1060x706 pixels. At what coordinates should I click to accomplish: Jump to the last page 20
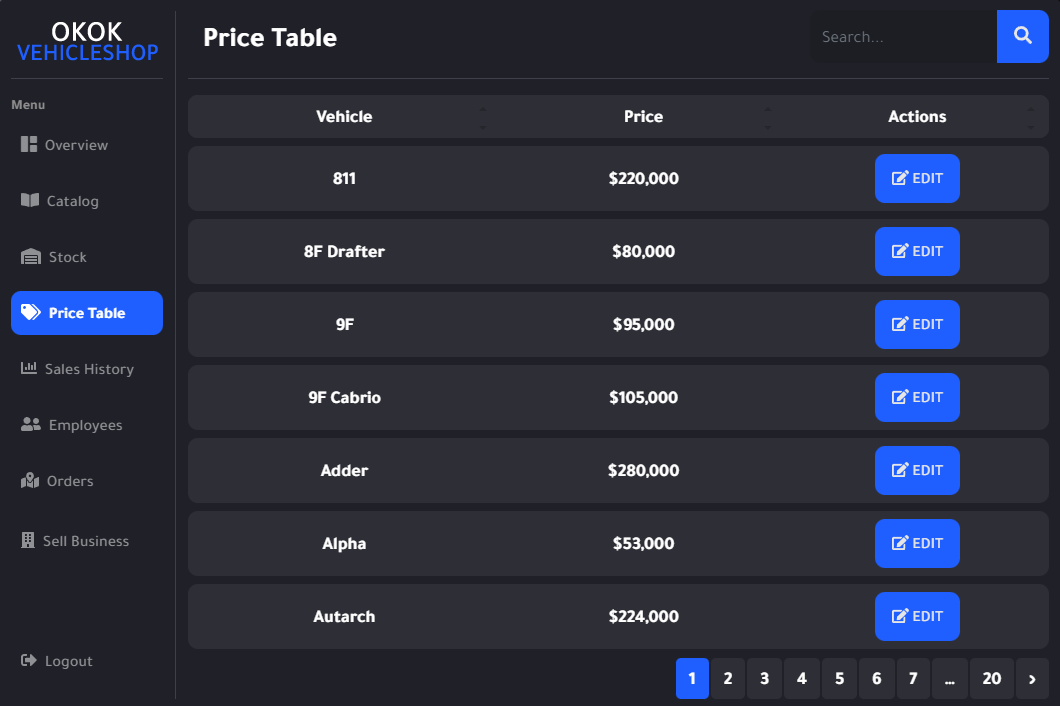(x=991, y=679)
